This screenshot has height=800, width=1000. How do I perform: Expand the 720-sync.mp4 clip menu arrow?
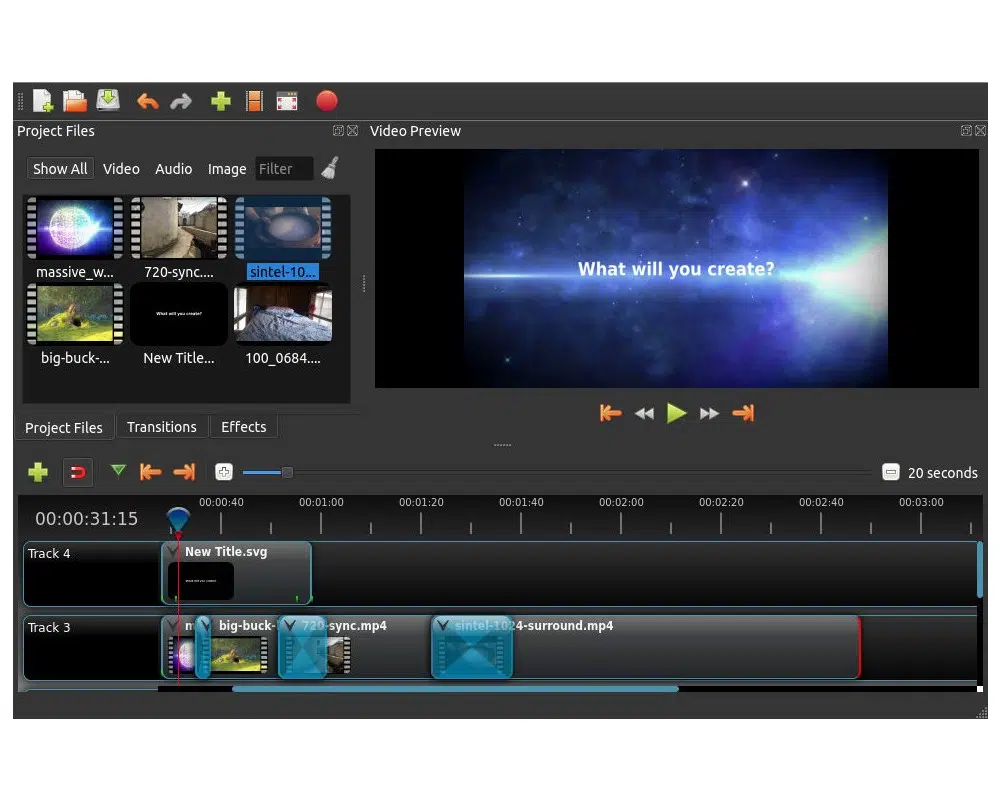pos(290,626)
